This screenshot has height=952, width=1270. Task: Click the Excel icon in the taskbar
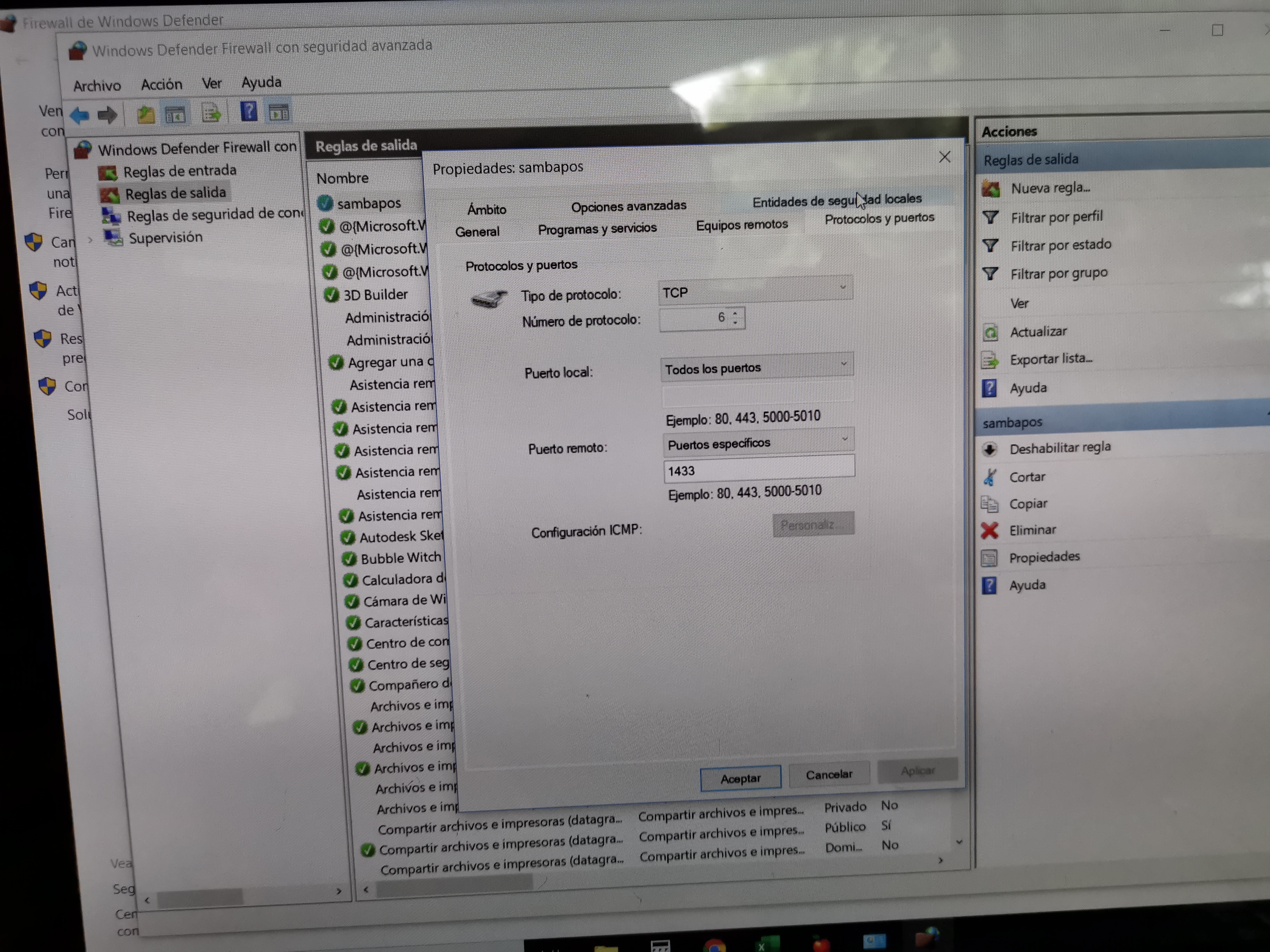coord(767,943)
